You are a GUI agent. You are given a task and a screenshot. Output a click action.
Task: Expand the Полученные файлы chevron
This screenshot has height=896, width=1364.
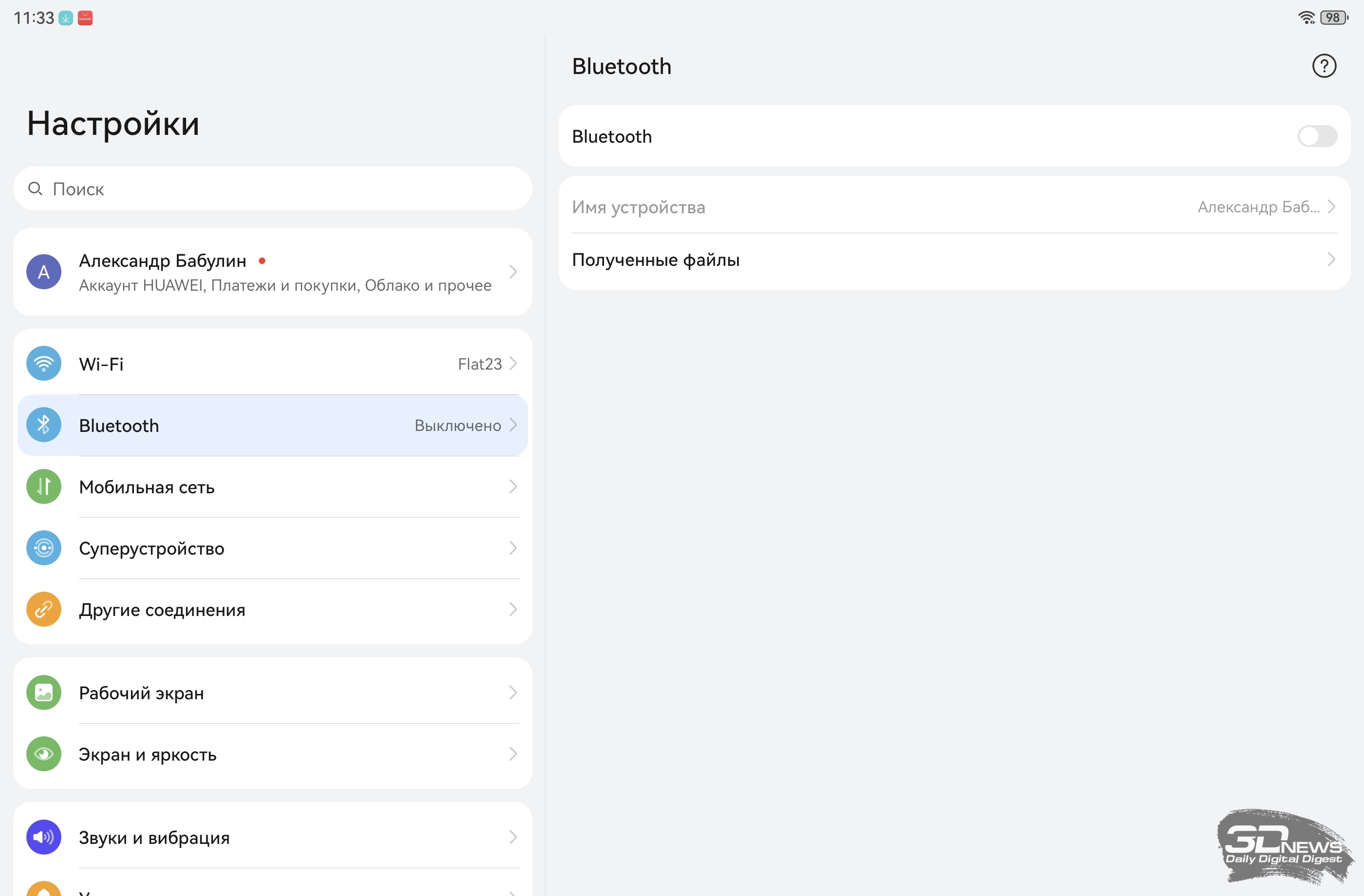[1331, 260]
